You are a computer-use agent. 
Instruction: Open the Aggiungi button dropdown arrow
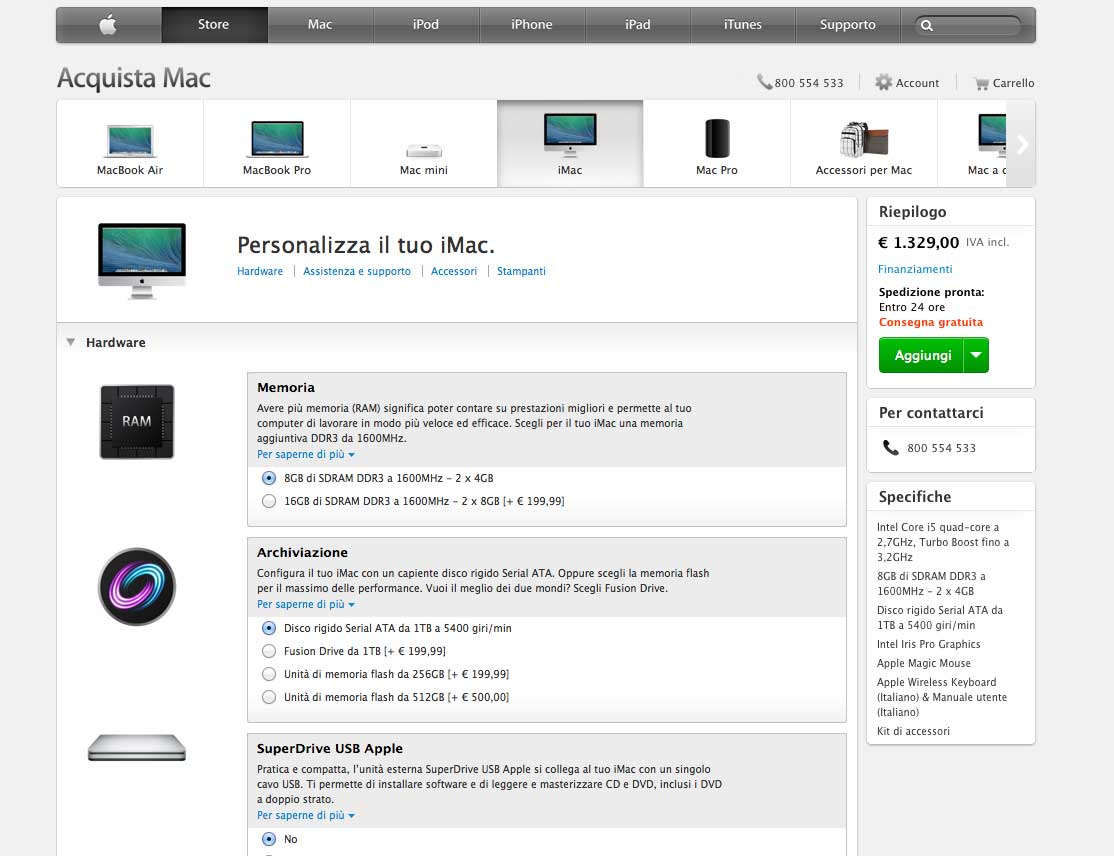coord(976,355)
